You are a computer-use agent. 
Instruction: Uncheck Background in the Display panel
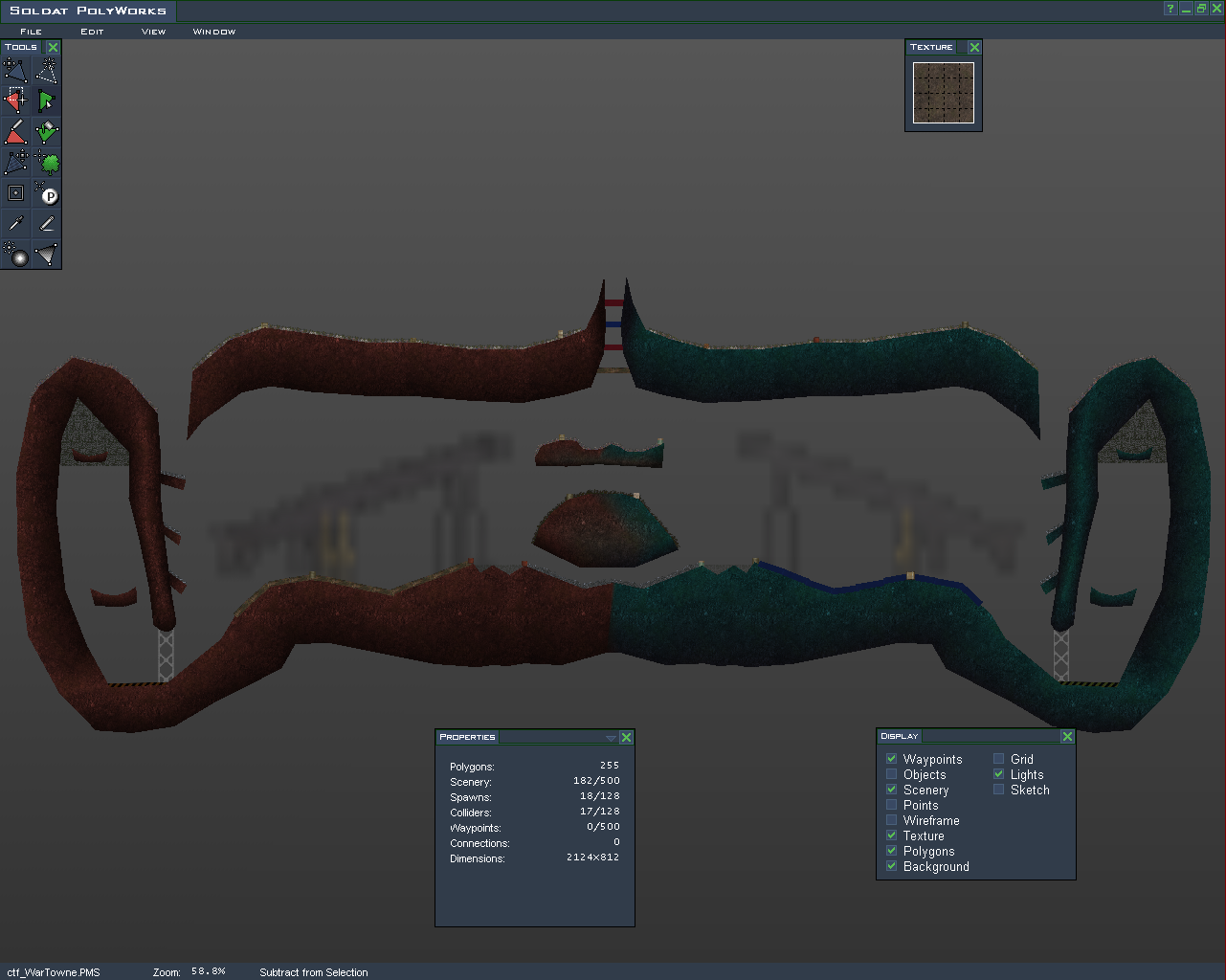[892, 866]
